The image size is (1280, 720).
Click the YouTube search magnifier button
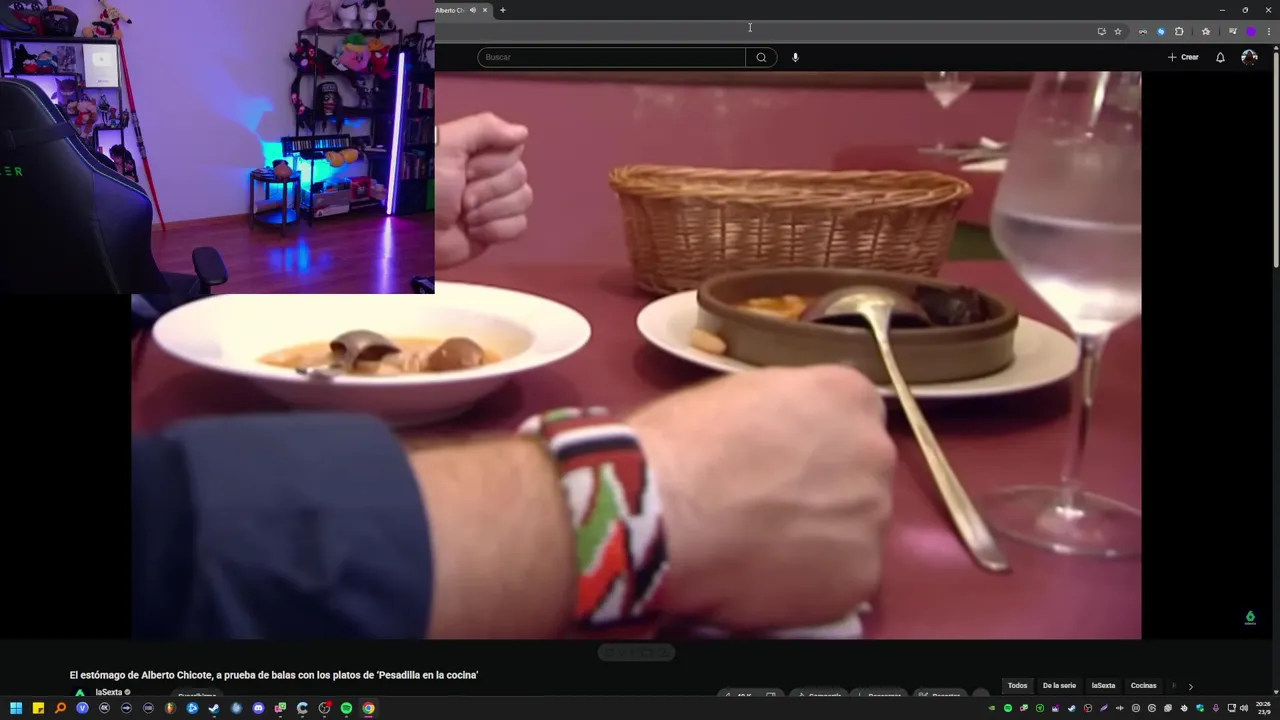pos(761,57)
